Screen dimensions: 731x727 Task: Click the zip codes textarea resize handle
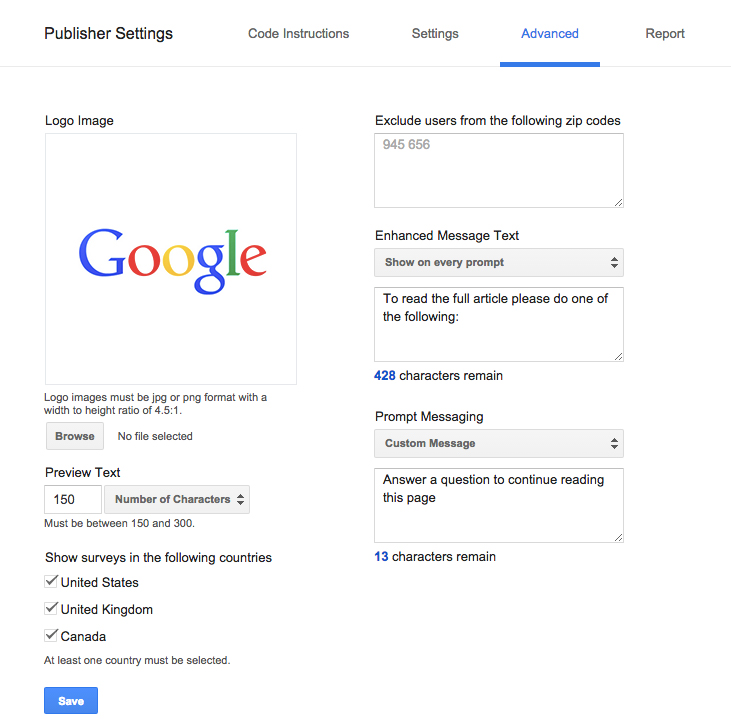pos(618,202)
